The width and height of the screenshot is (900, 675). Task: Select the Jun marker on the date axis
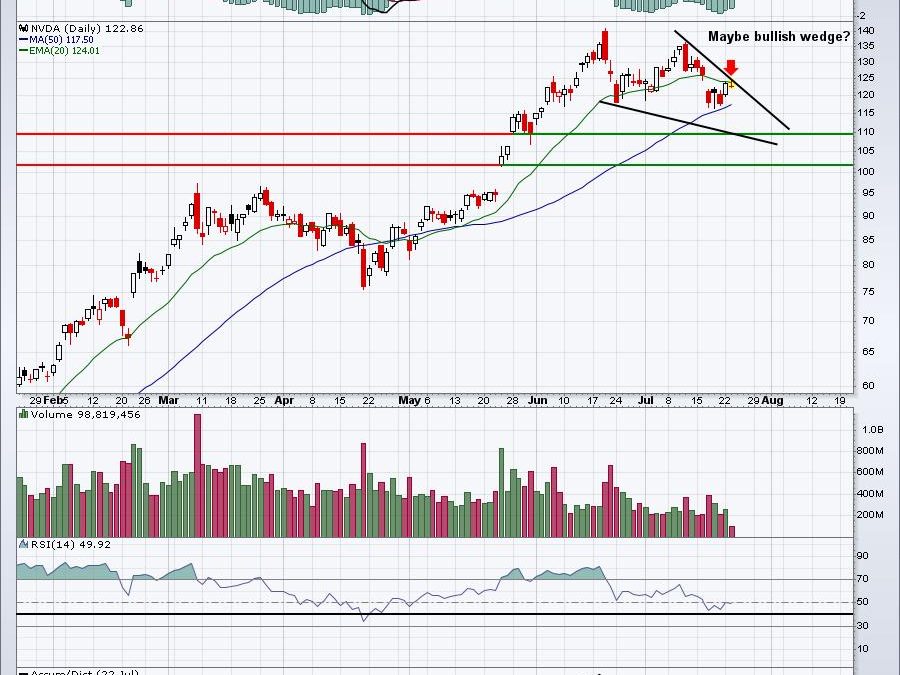point(537,400)
